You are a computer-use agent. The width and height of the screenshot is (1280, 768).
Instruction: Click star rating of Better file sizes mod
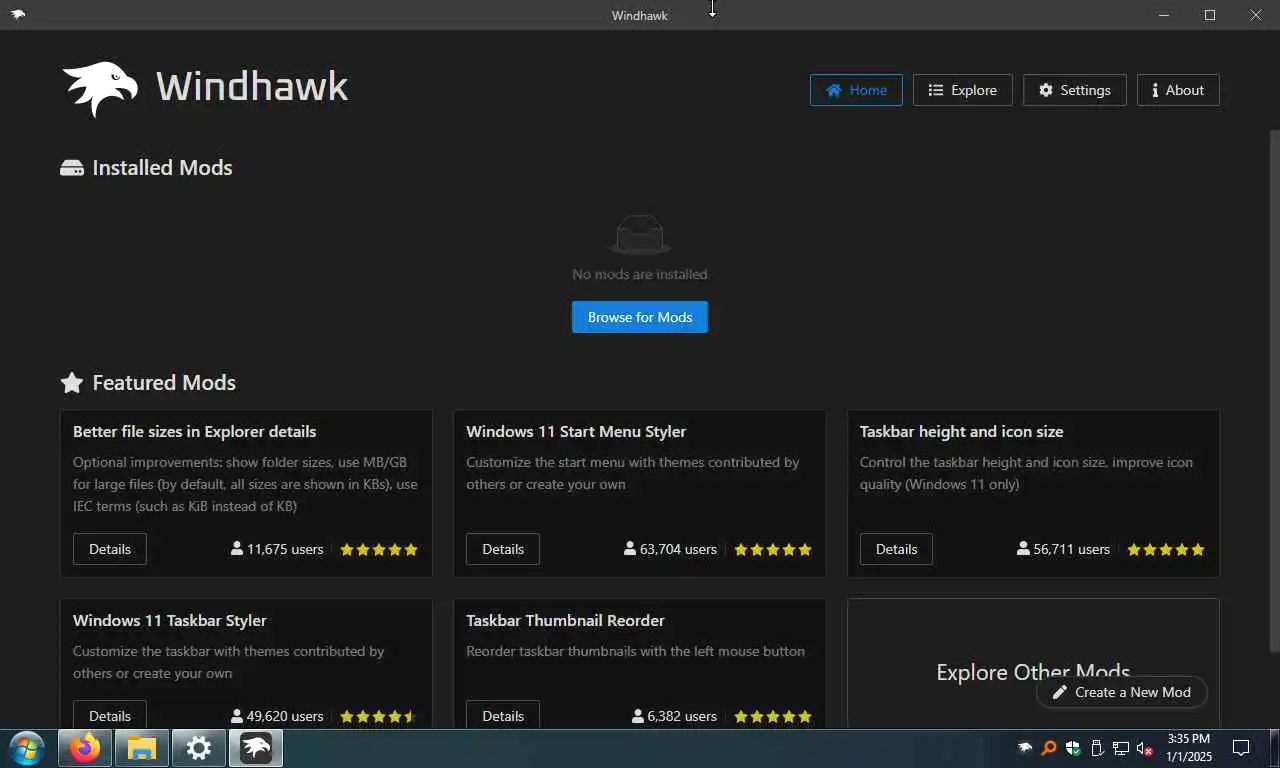tap(379, 549)
